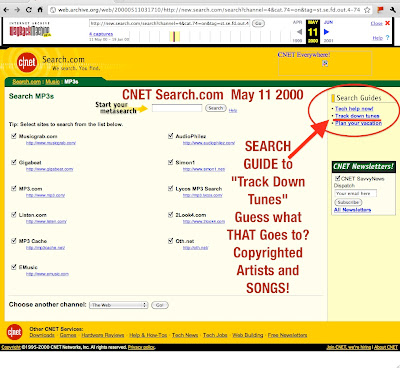
Task: Open Tech help now! search guide
Action: (x=354, y=109)
